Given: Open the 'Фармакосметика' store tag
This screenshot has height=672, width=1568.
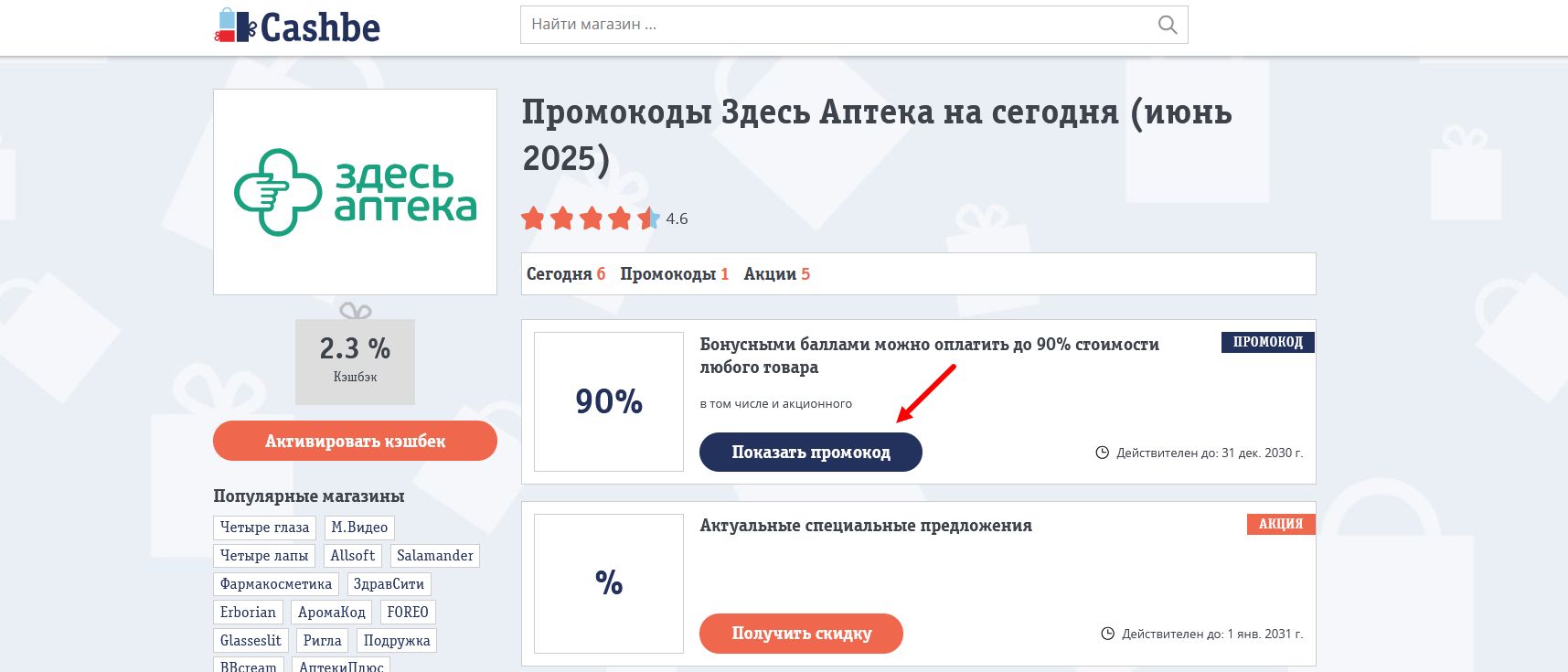Looking at the screenshot, I should click(x=276, y=584).
